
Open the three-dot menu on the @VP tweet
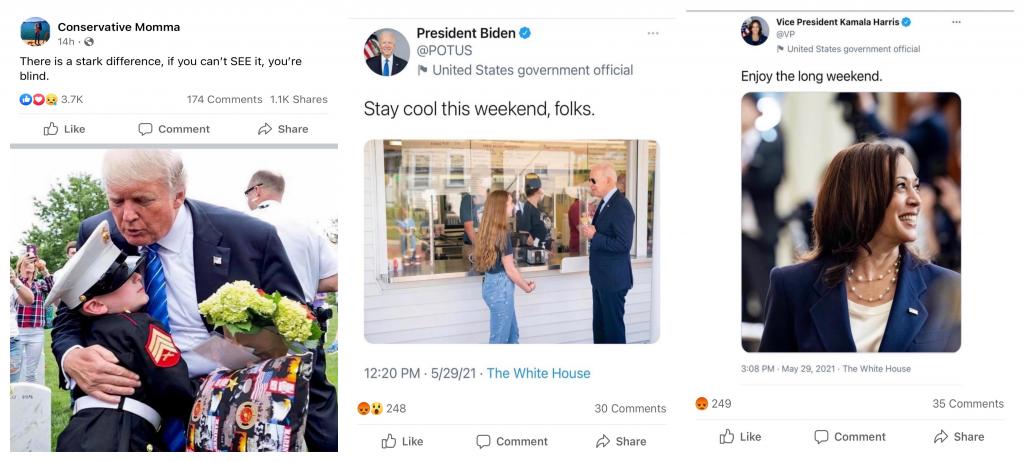[956, 22]
